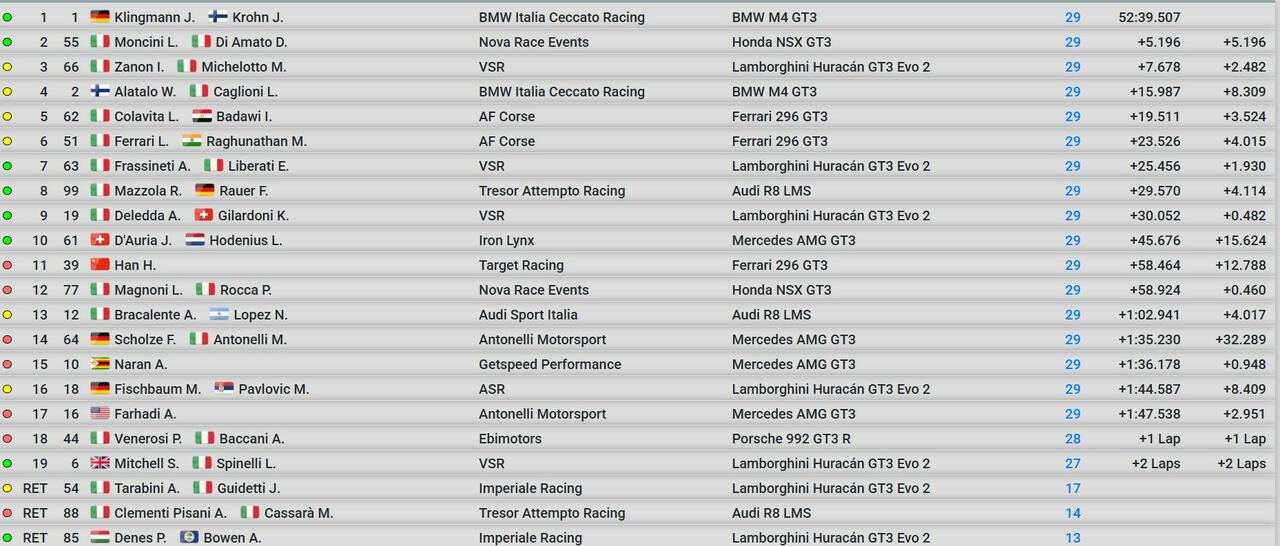Screen dimensions: 1280x546
Task: Click the Dutch flag next to Hodenius L.
Action: point(195,240)
